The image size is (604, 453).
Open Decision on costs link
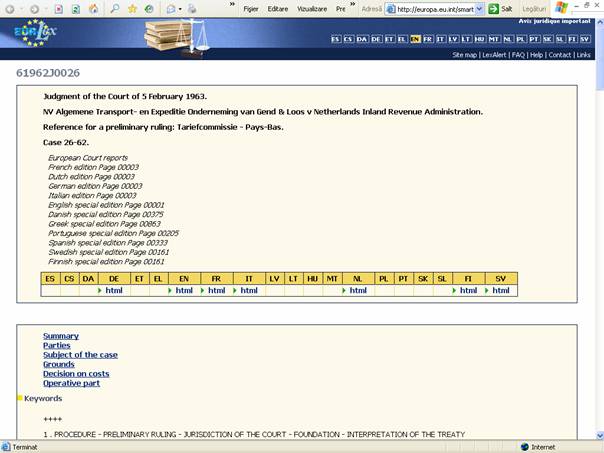tap(76, 374)
